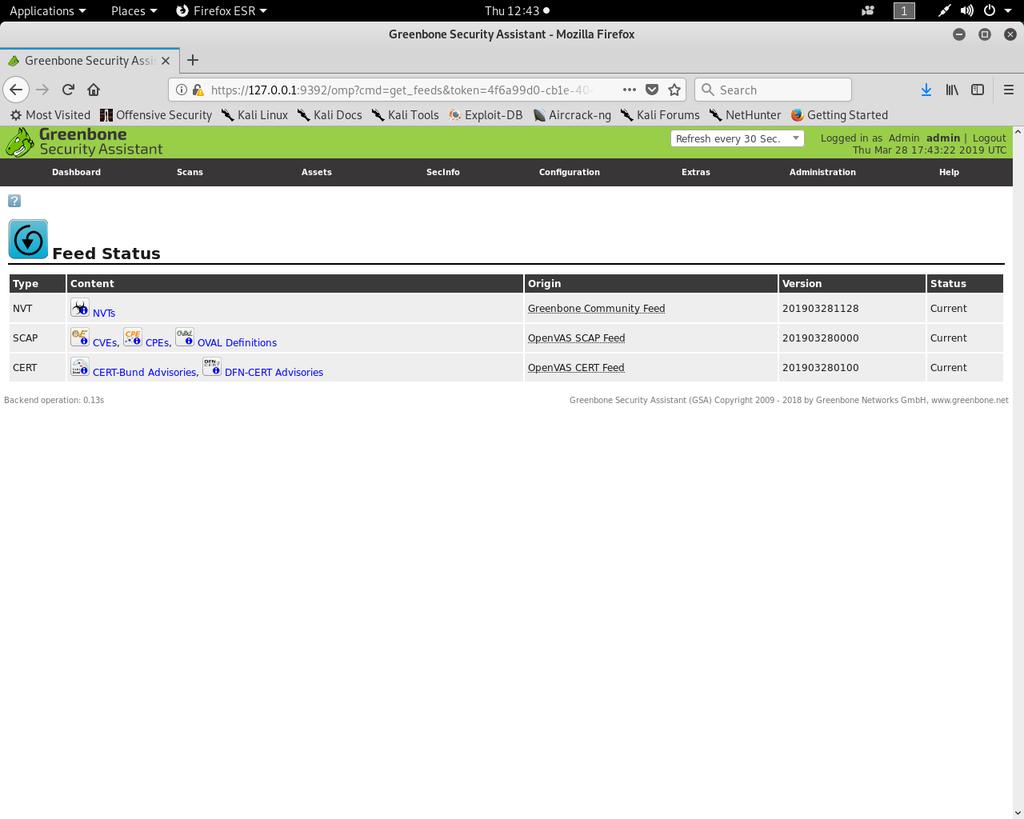Click the Origin column header

tap(650, 283)
